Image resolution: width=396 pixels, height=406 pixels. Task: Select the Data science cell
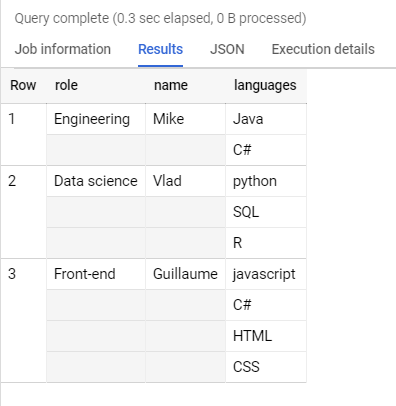(x=96, y=181)
